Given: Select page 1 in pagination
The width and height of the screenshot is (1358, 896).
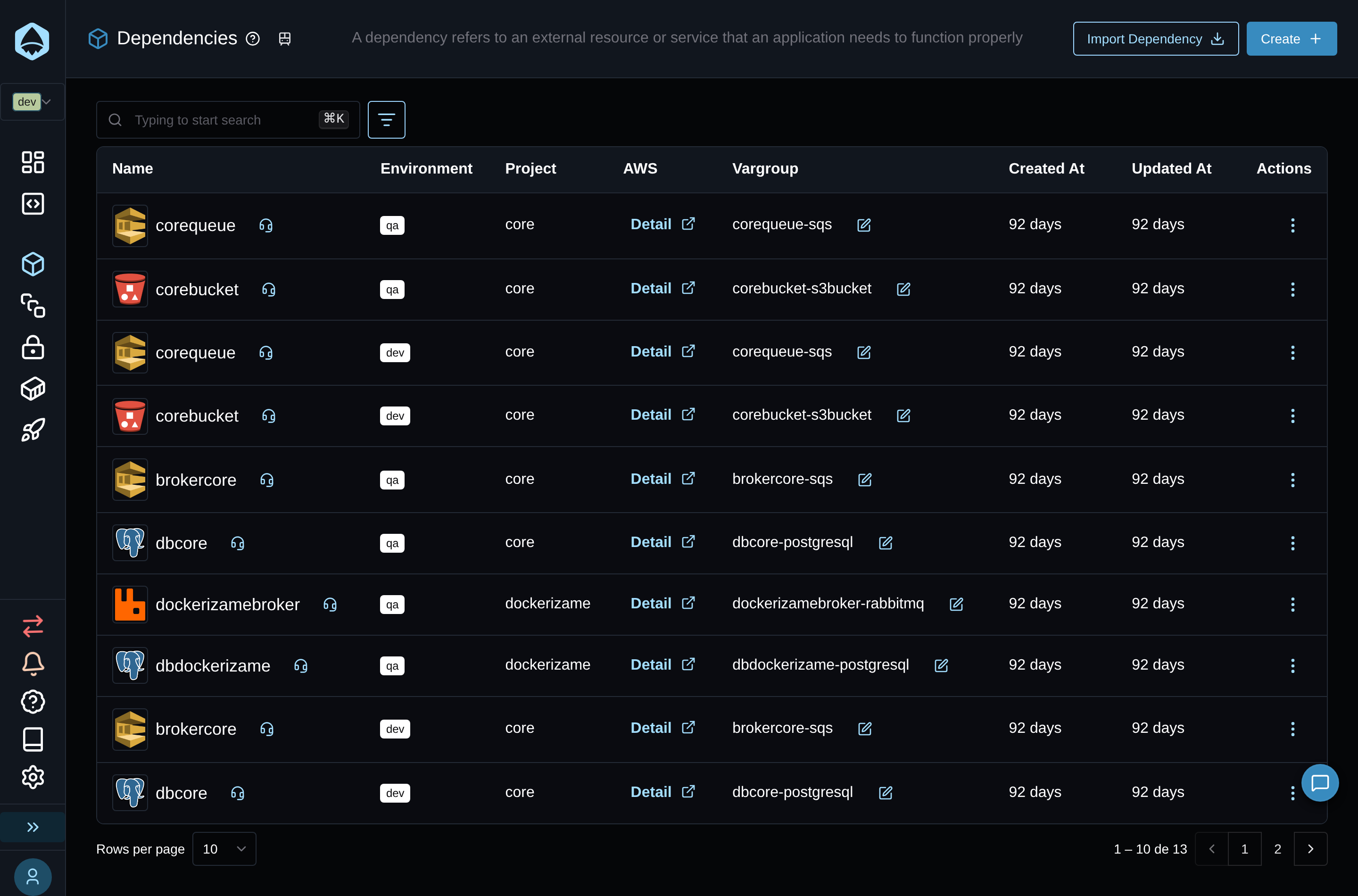Looking at the screenshot, I should (x=1244, y=849).
